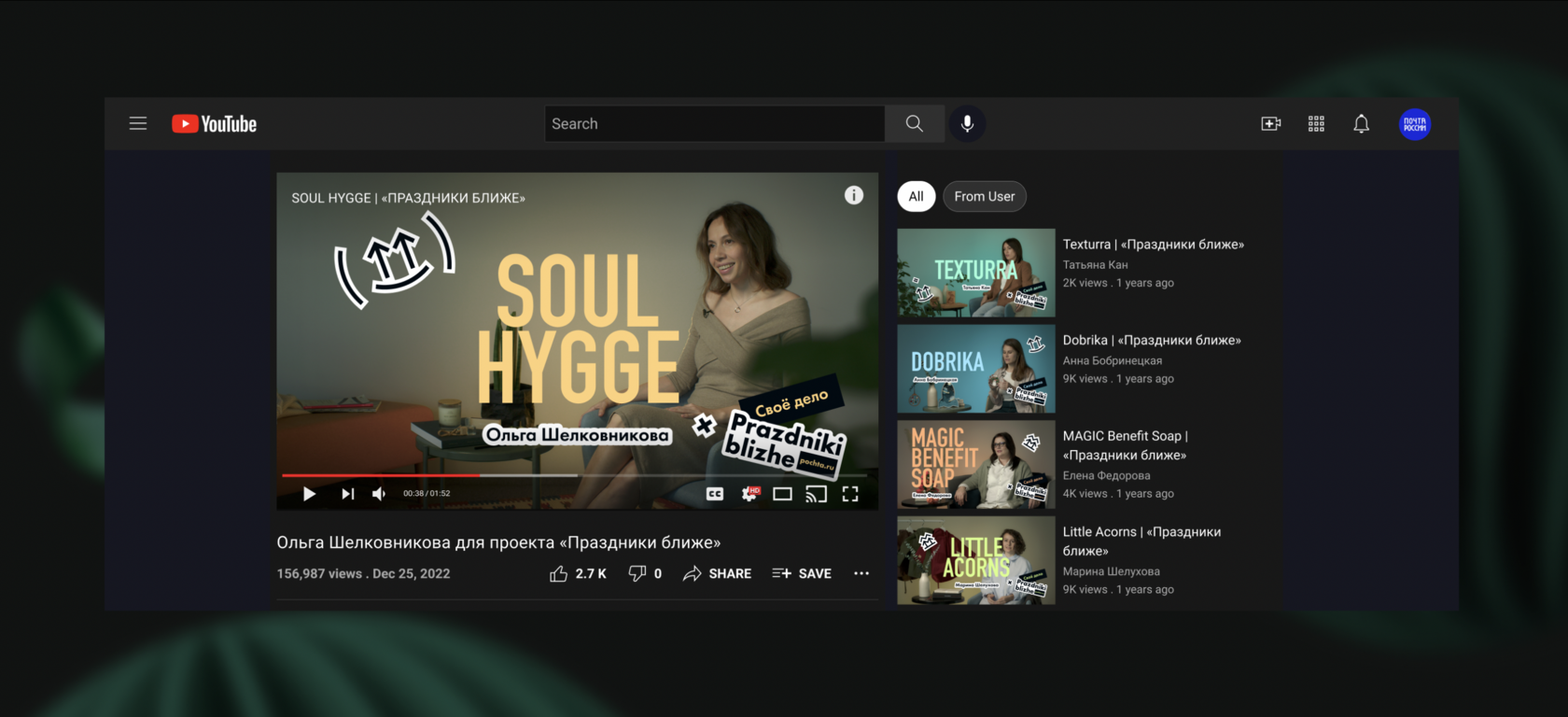Click "2K views" under the Texturra video
This screenshot has width=1568, height=717.
point(1085,283)
